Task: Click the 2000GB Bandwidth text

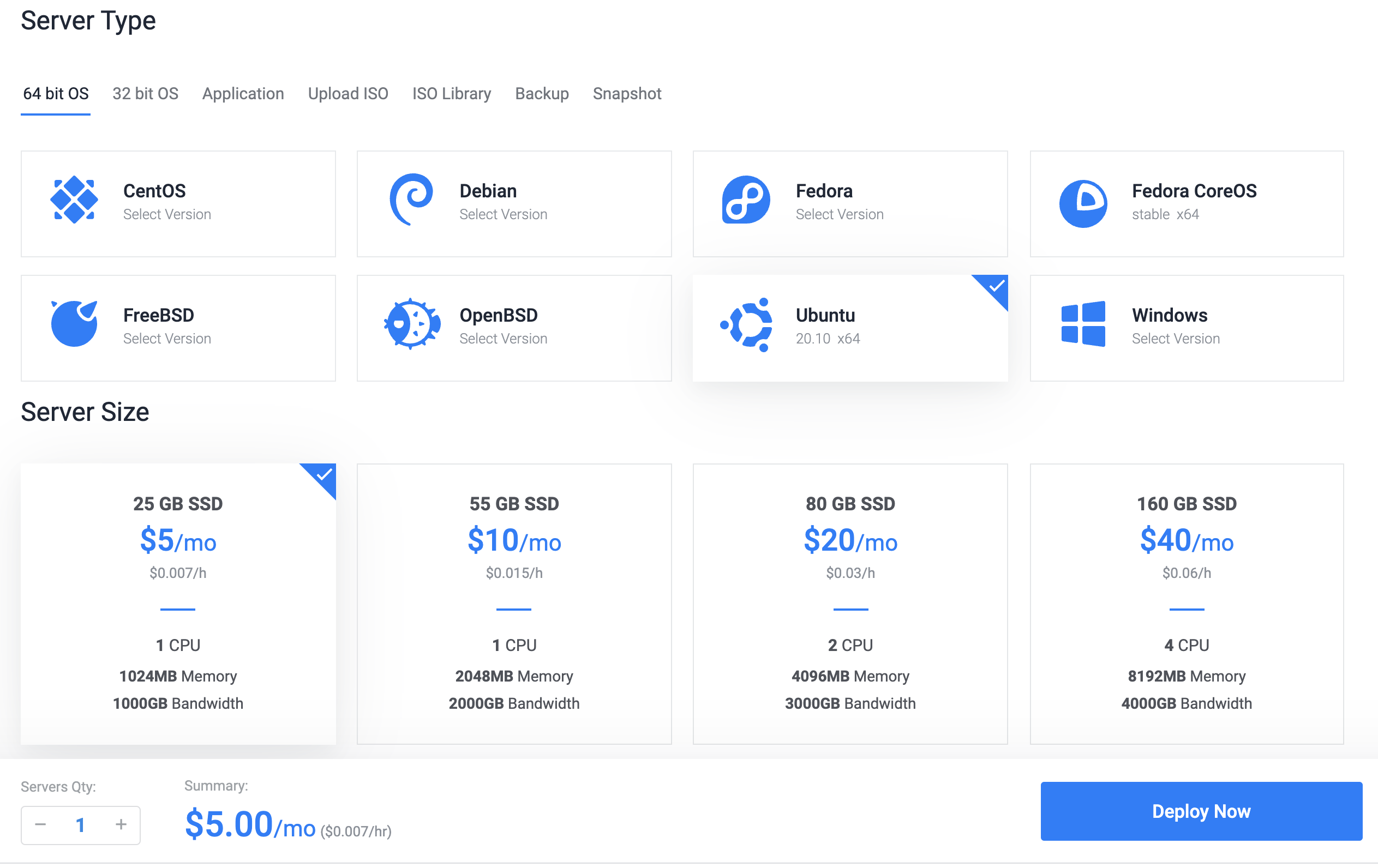Action: [514, 703]
